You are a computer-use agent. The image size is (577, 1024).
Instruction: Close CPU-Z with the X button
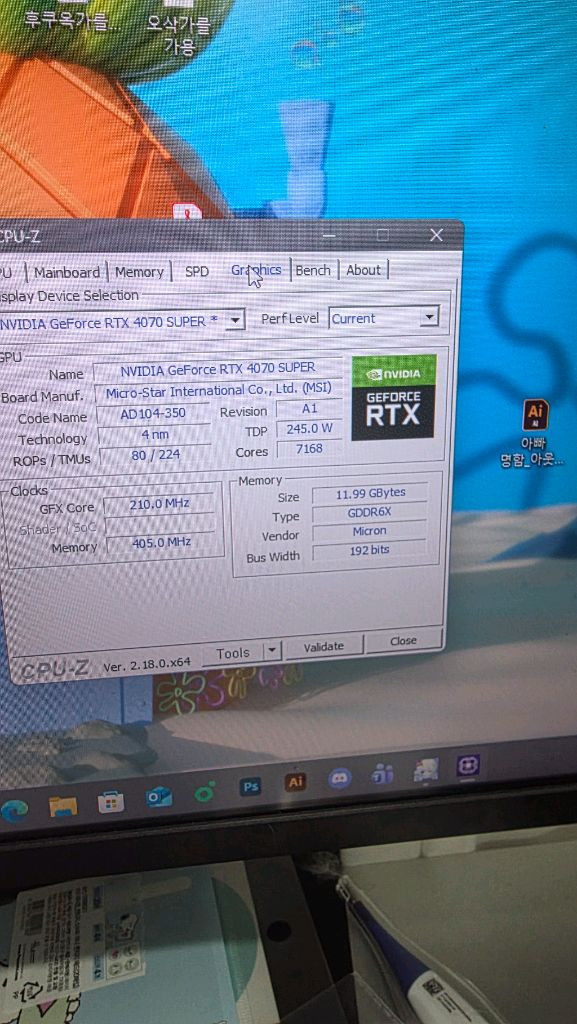coord(436,234)
